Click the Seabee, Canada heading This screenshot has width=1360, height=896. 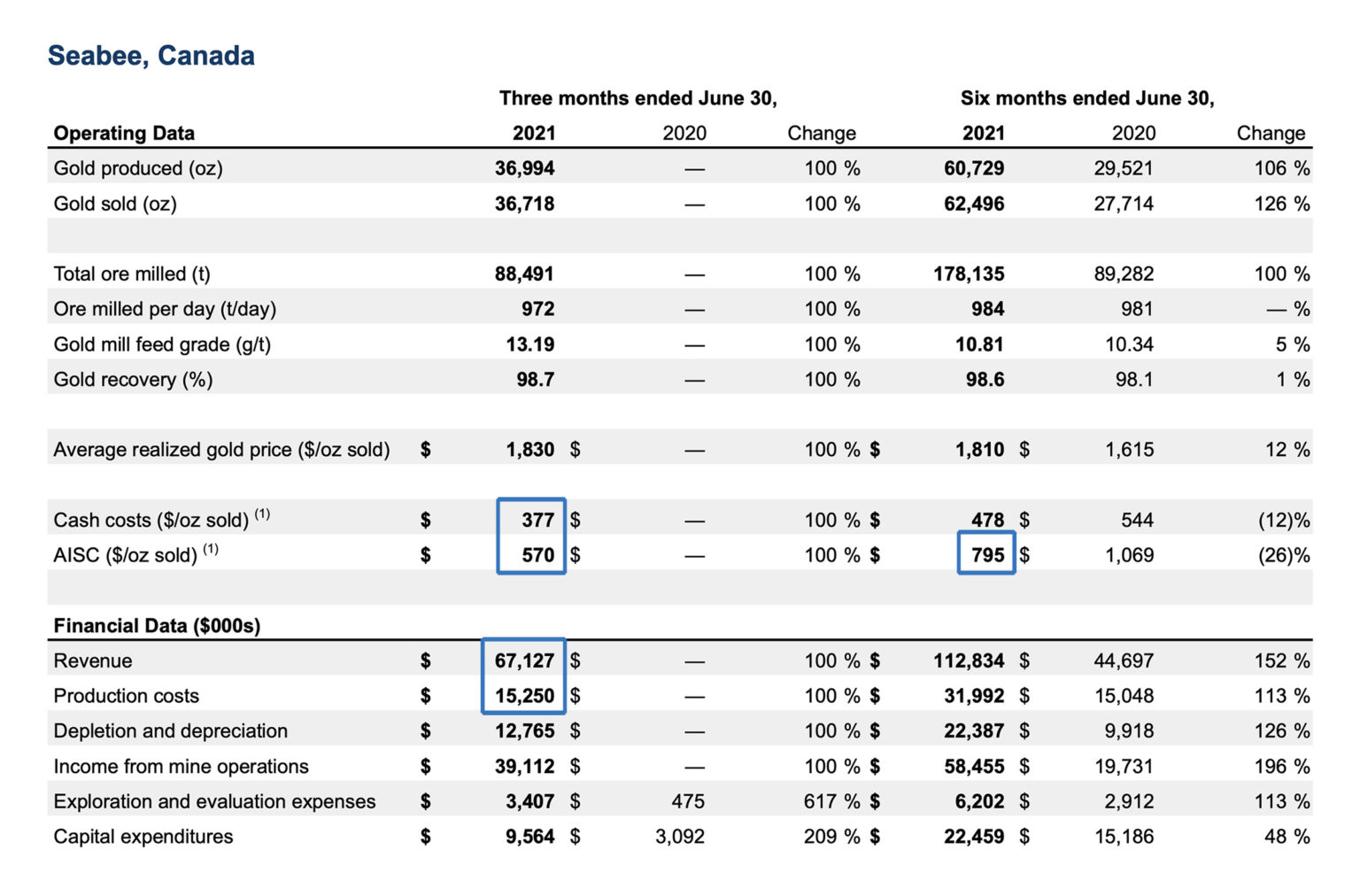151,55
